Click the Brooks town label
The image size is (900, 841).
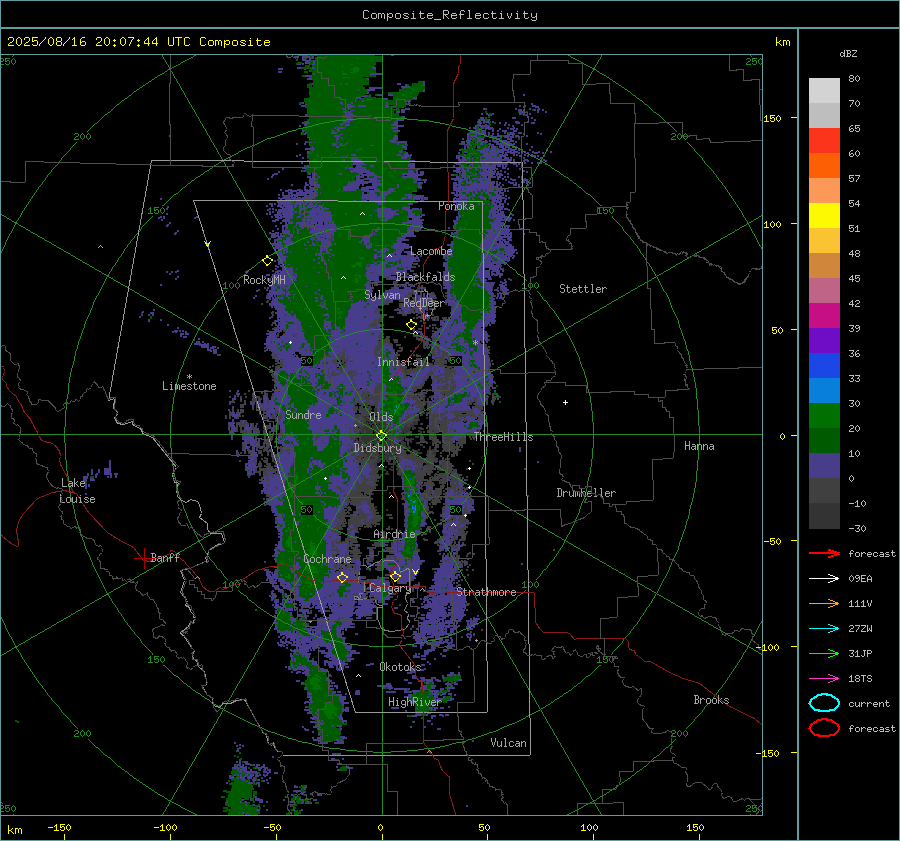tap(711, 700)
